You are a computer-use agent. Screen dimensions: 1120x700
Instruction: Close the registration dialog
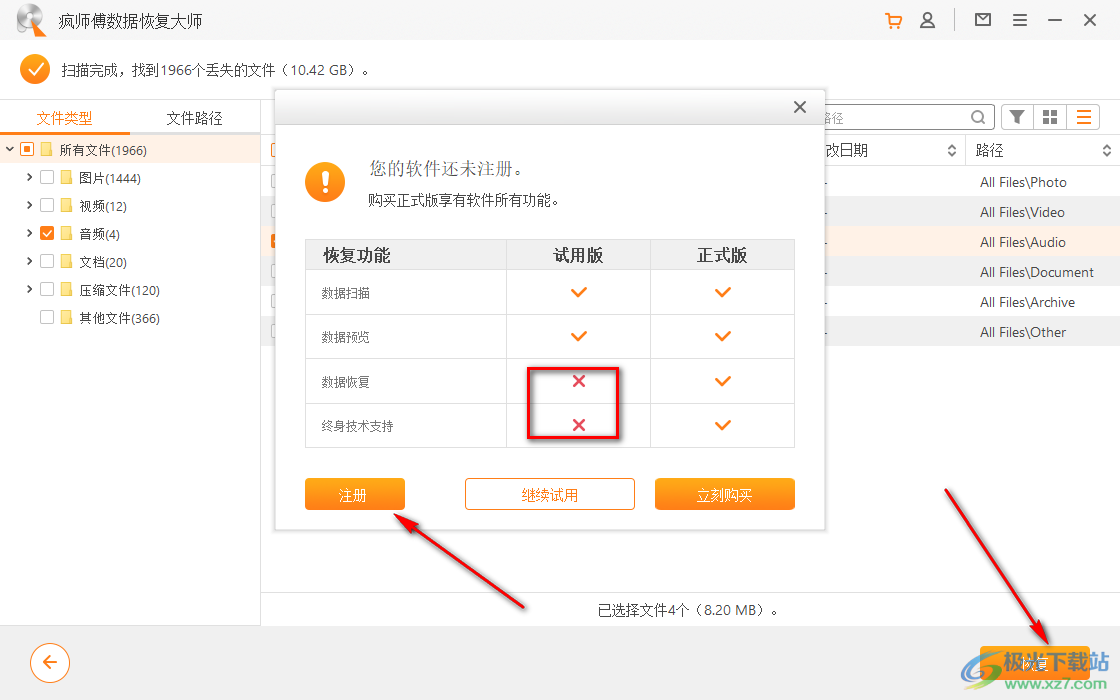coord(800,107)
